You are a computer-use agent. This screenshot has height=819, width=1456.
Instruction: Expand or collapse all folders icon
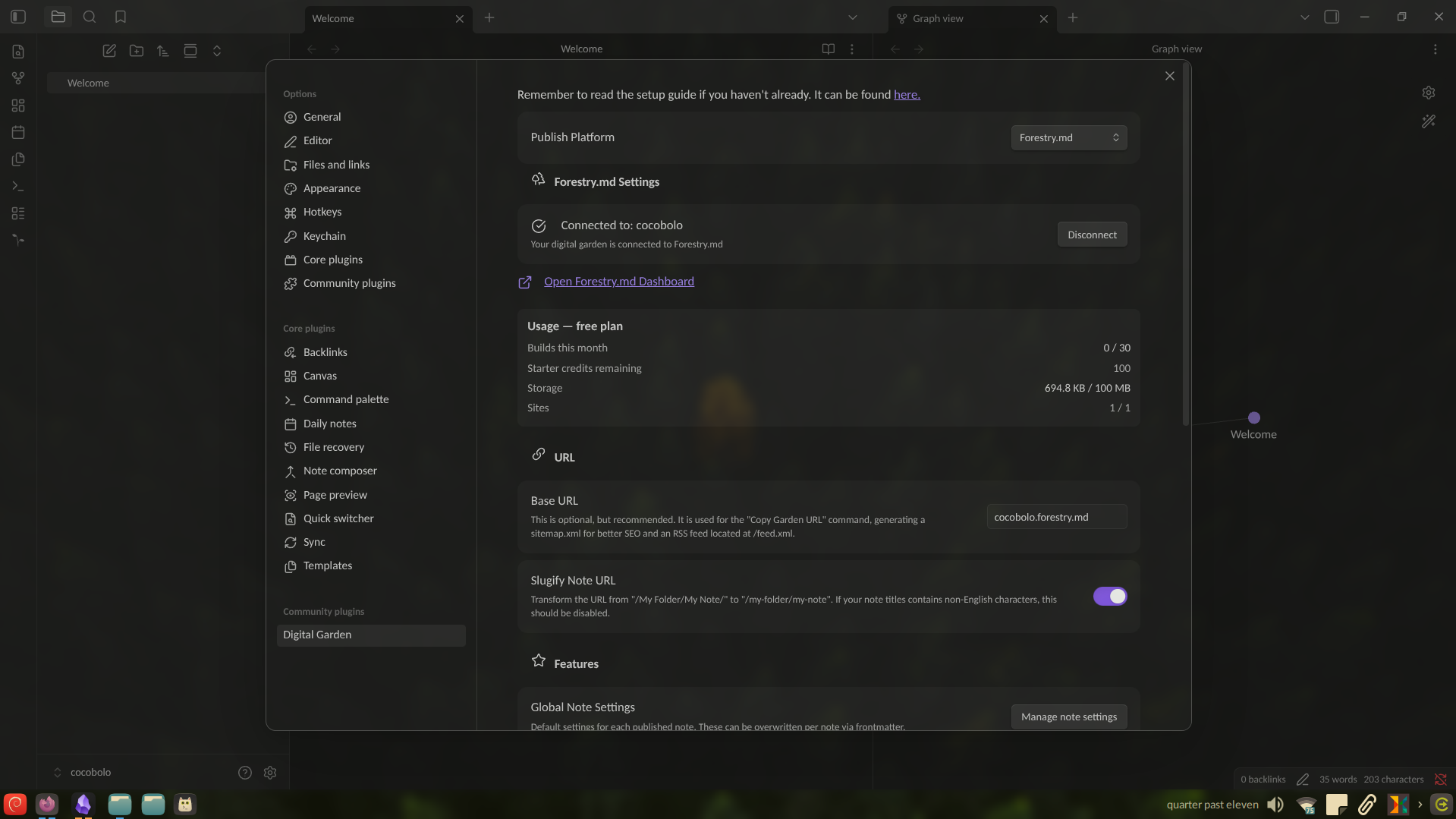217,51
